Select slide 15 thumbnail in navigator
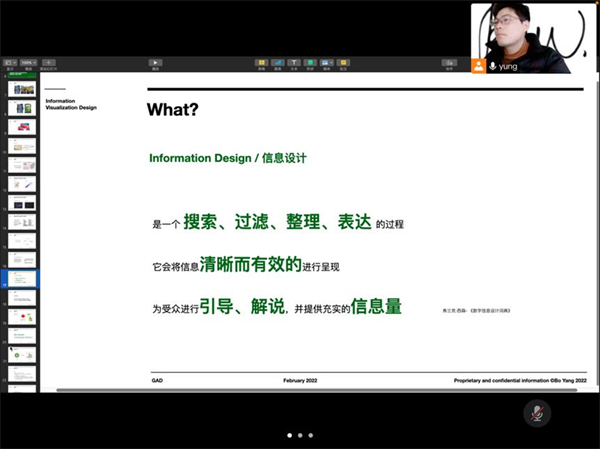Image resolution: width=600 pixels, height=449 pixels. 22,241
